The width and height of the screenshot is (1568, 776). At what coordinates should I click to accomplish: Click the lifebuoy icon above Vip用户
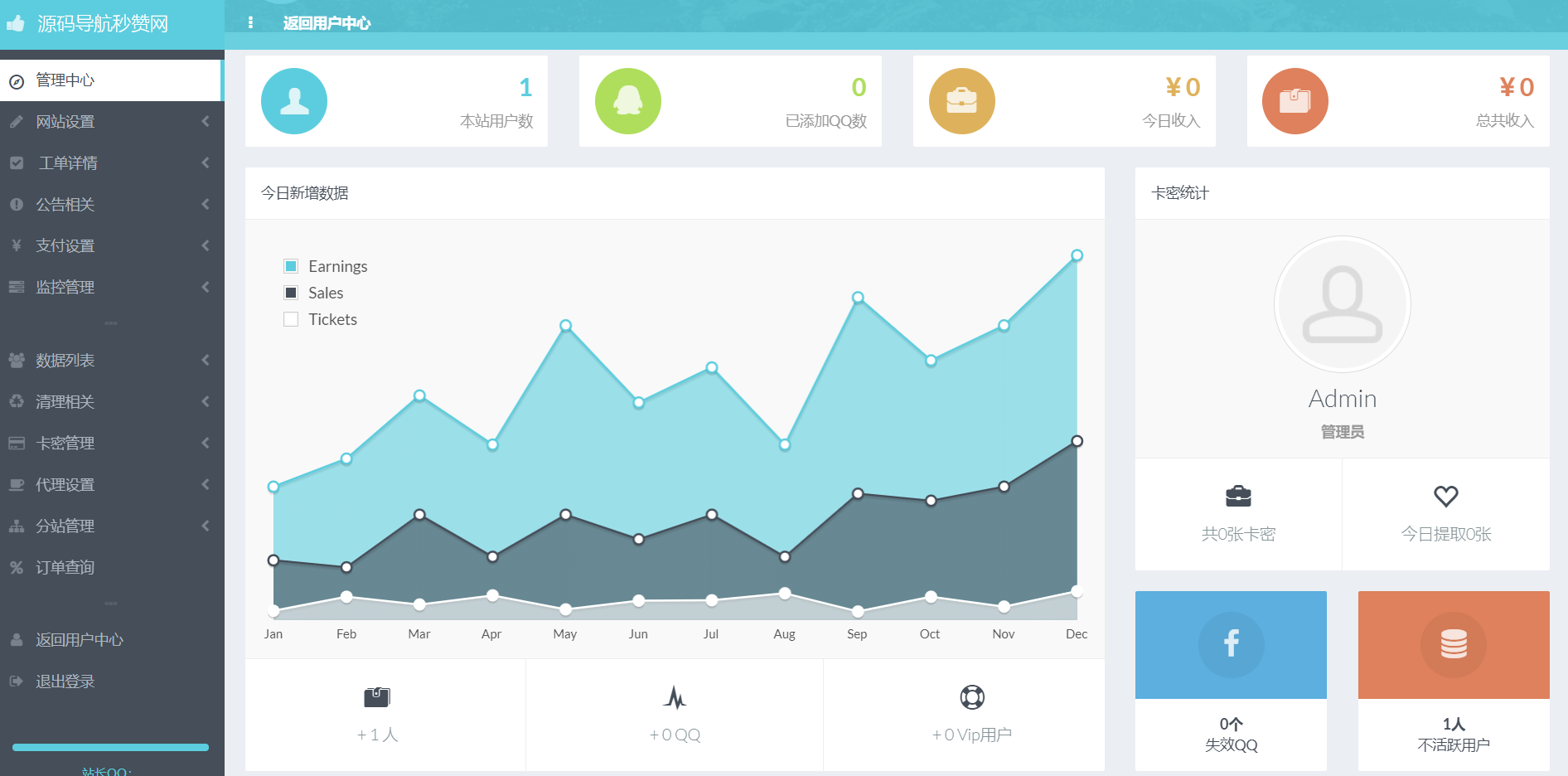[x=972, y=697]
